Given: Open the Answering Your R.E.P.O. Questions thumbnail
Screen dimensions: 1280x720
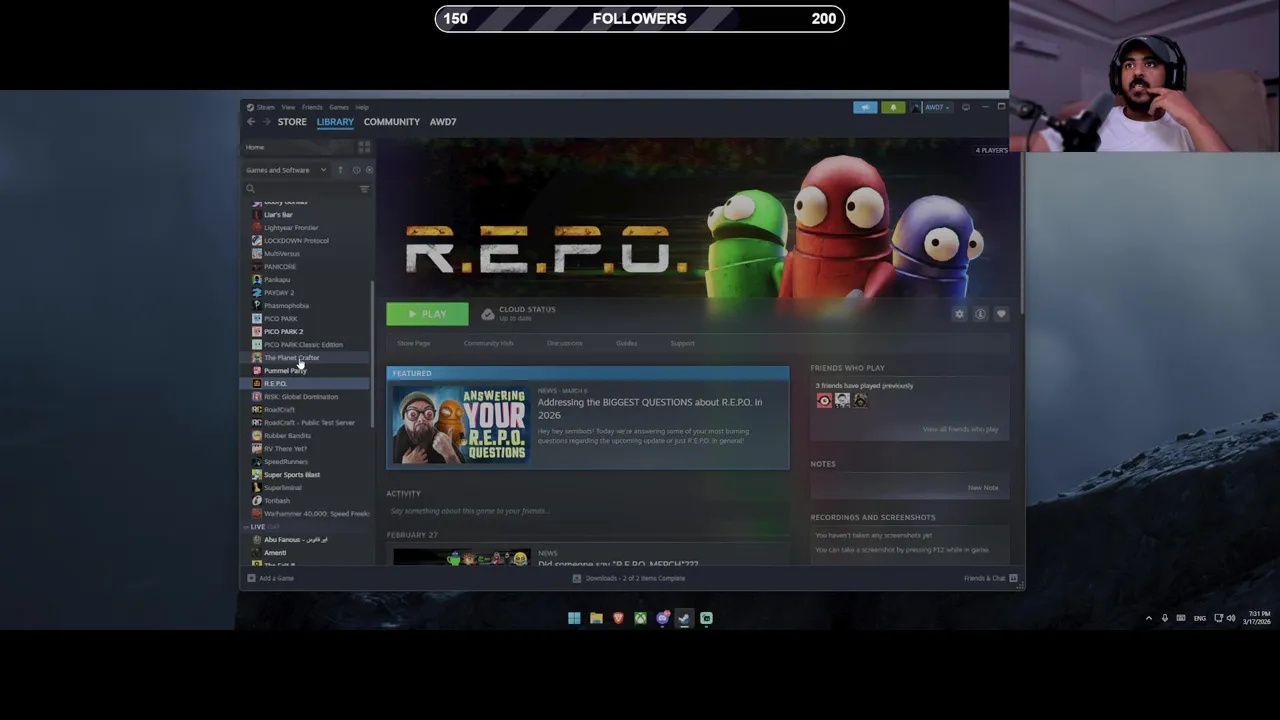Looking at the screenshot, I should (x=460, y=425).
